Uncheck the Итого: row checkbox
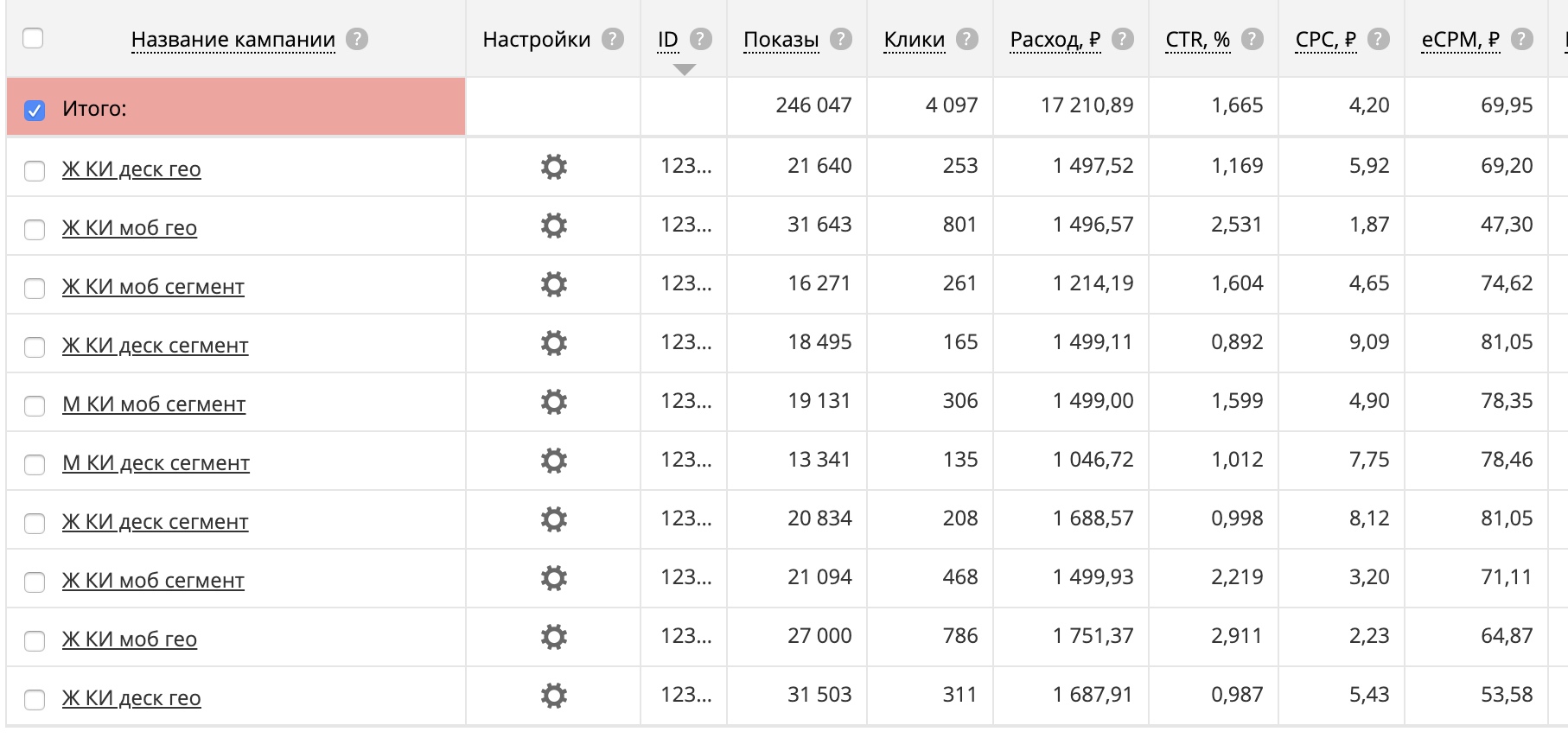The height and width of the screenshot is (738, 1568). tap(35, 111)
